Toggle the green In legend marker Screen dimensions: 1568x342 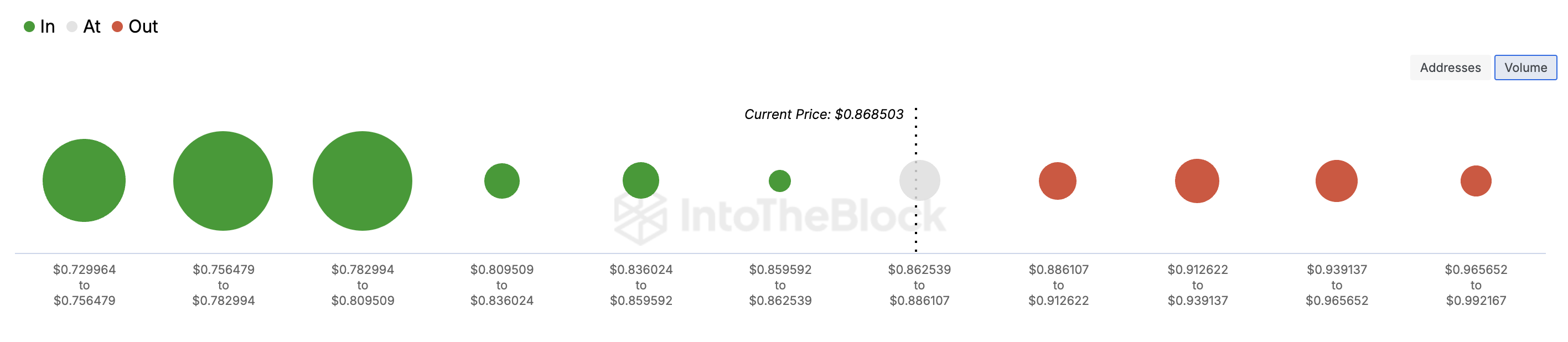click(29, 27)
